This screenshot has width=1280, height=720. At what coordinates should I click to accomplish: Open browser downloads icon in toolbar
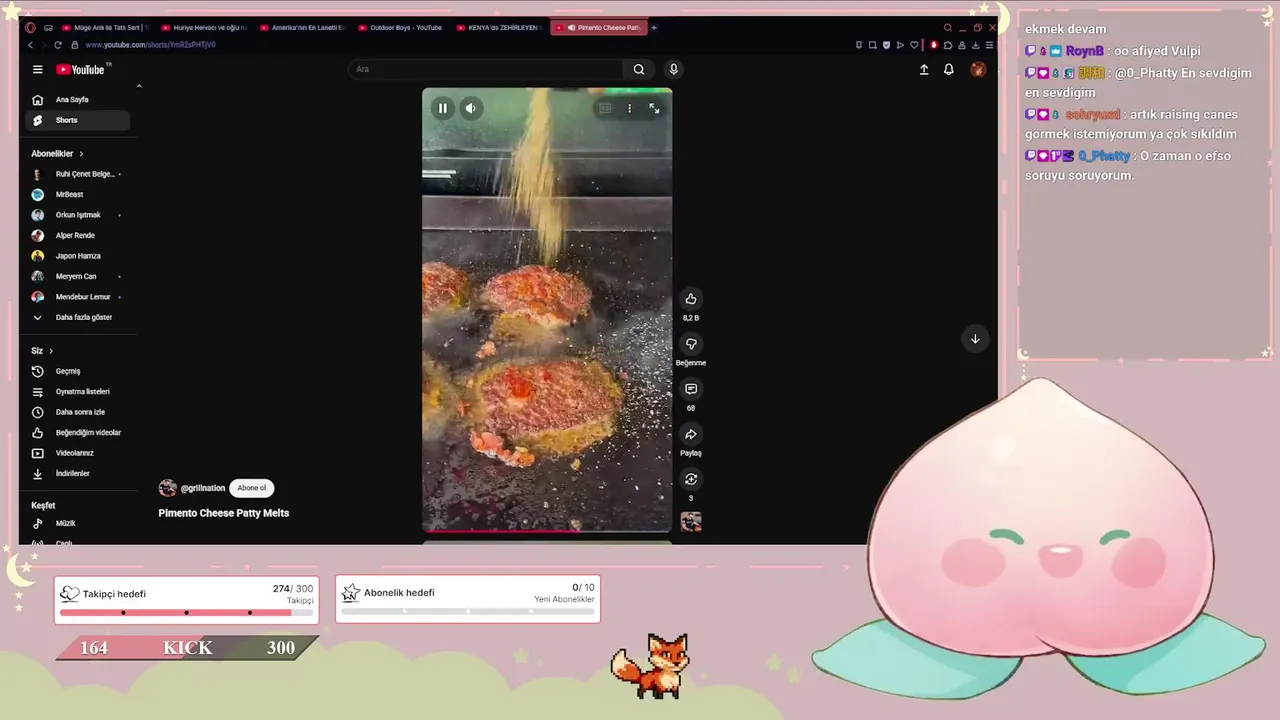tap(976, 45)
